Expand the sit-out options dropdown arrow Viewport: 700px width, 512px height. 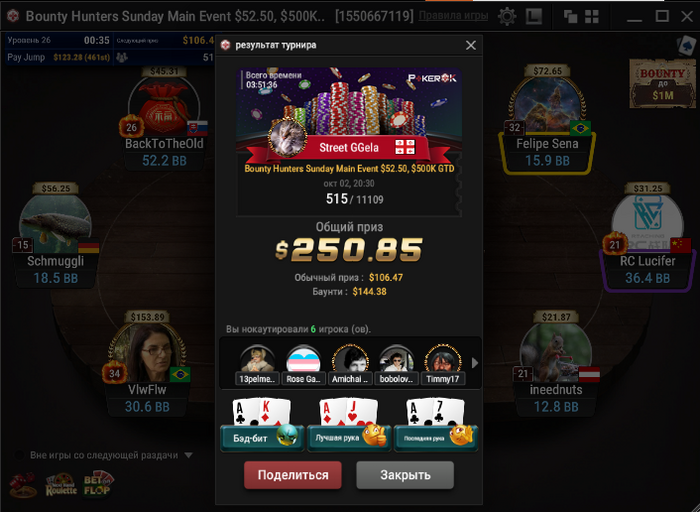(x=188, y=455)
